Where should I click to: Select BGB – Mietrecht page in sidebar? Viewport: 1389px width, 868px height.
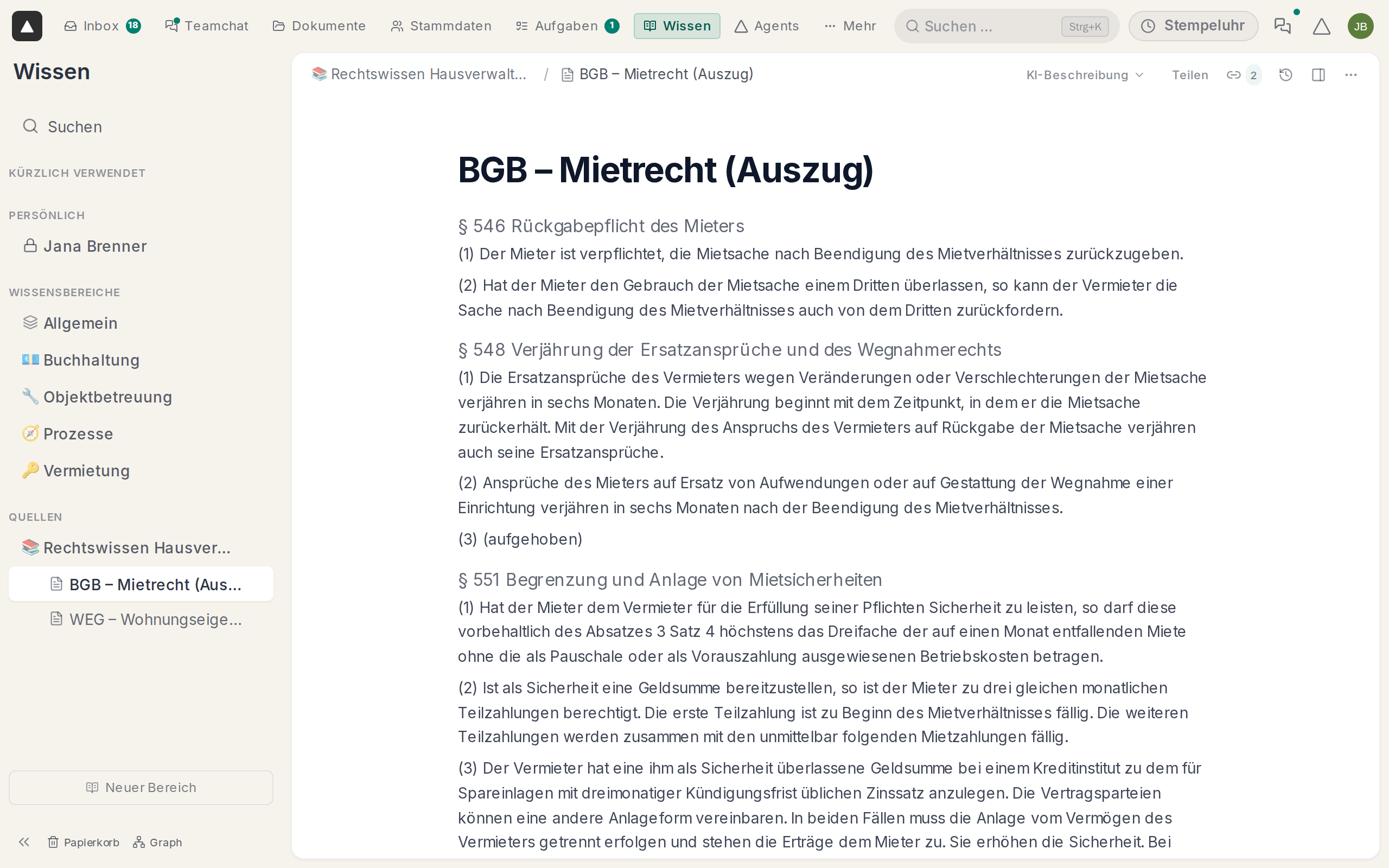[x=141, y=584]
